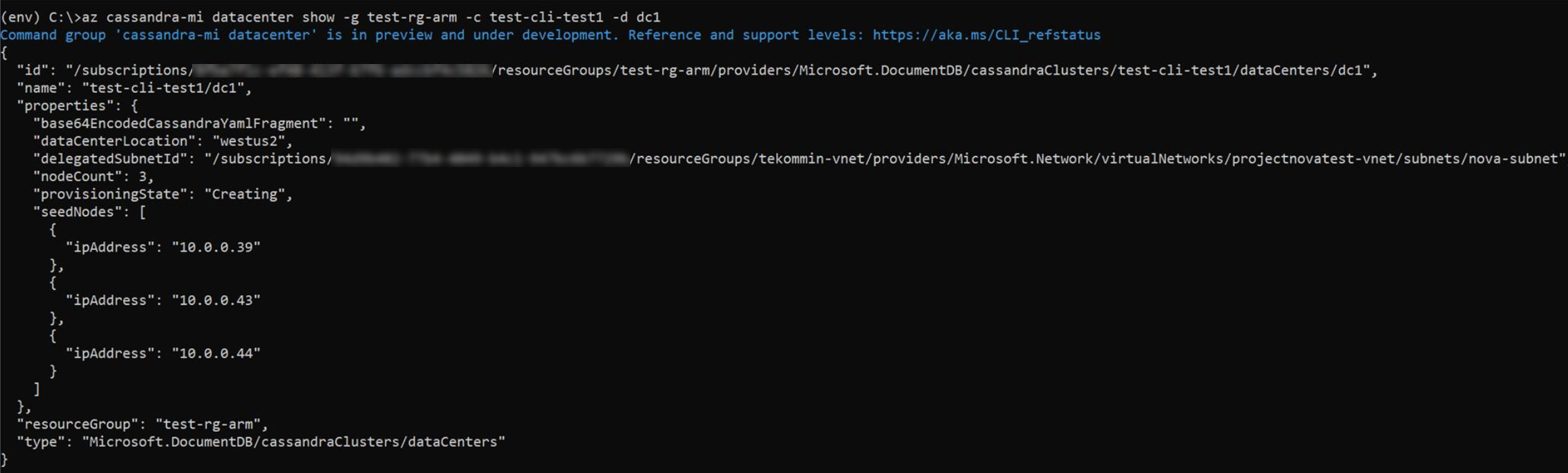Viewport: 1568px width, 473px height.
Task: Select the IP address 10.0.0.43
Action: pos(216,301)
